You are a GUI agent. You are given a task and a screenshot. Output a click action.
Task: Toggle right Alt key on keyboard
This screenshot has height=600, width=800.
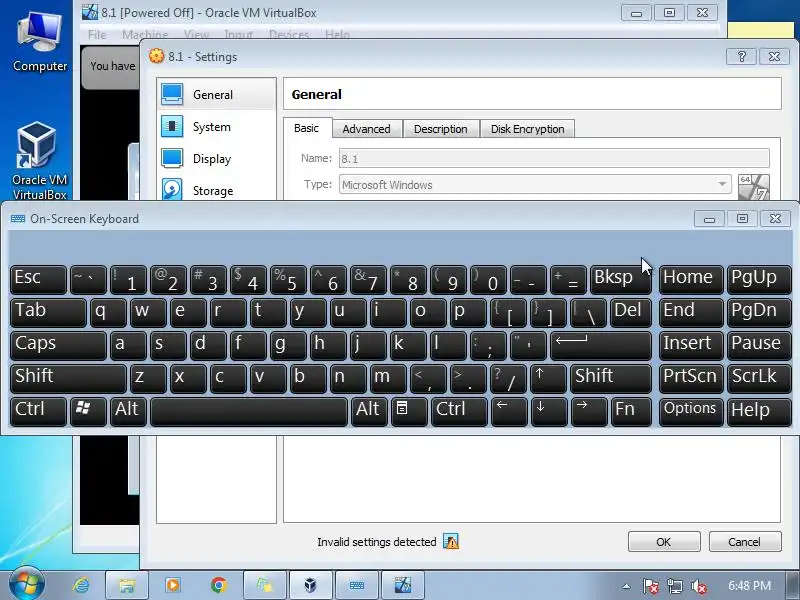(369, 411)
